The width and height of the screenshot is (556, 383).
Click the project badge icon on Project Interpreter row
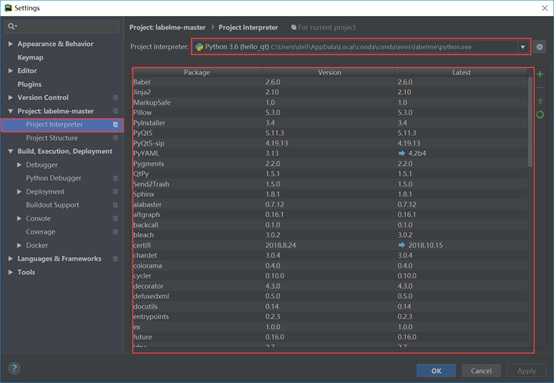(115, 124)
